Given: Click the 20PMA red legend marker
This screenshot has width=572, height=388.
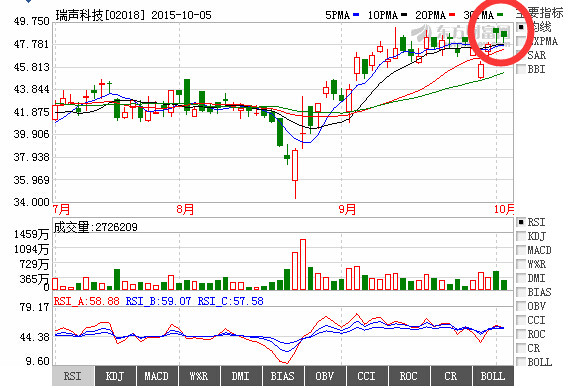Looking at the screenshot, I should click(452, 15).
